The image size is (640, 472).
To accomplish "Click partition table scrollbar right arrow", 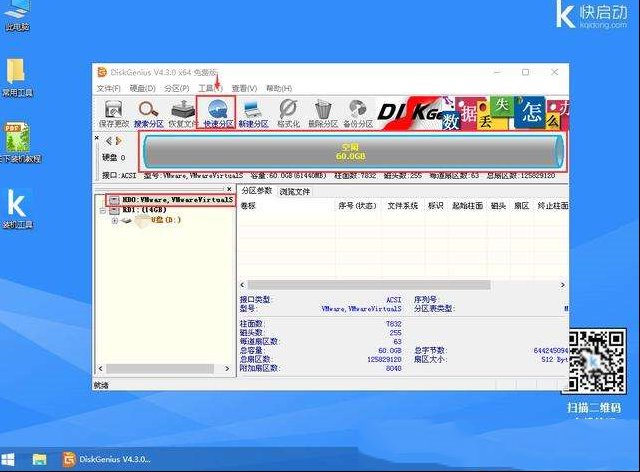I will pyautogui.click(x=563, y=285).
